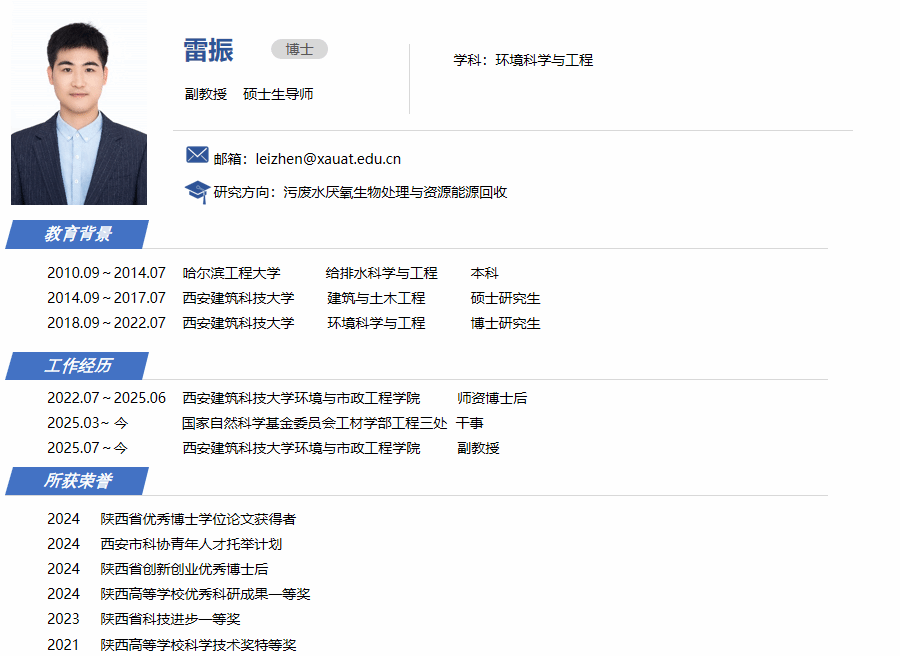Select the 哈尔滨工程大学 education entry
The height and width of the screenshot is (656, 900).
tap(231, 273)
